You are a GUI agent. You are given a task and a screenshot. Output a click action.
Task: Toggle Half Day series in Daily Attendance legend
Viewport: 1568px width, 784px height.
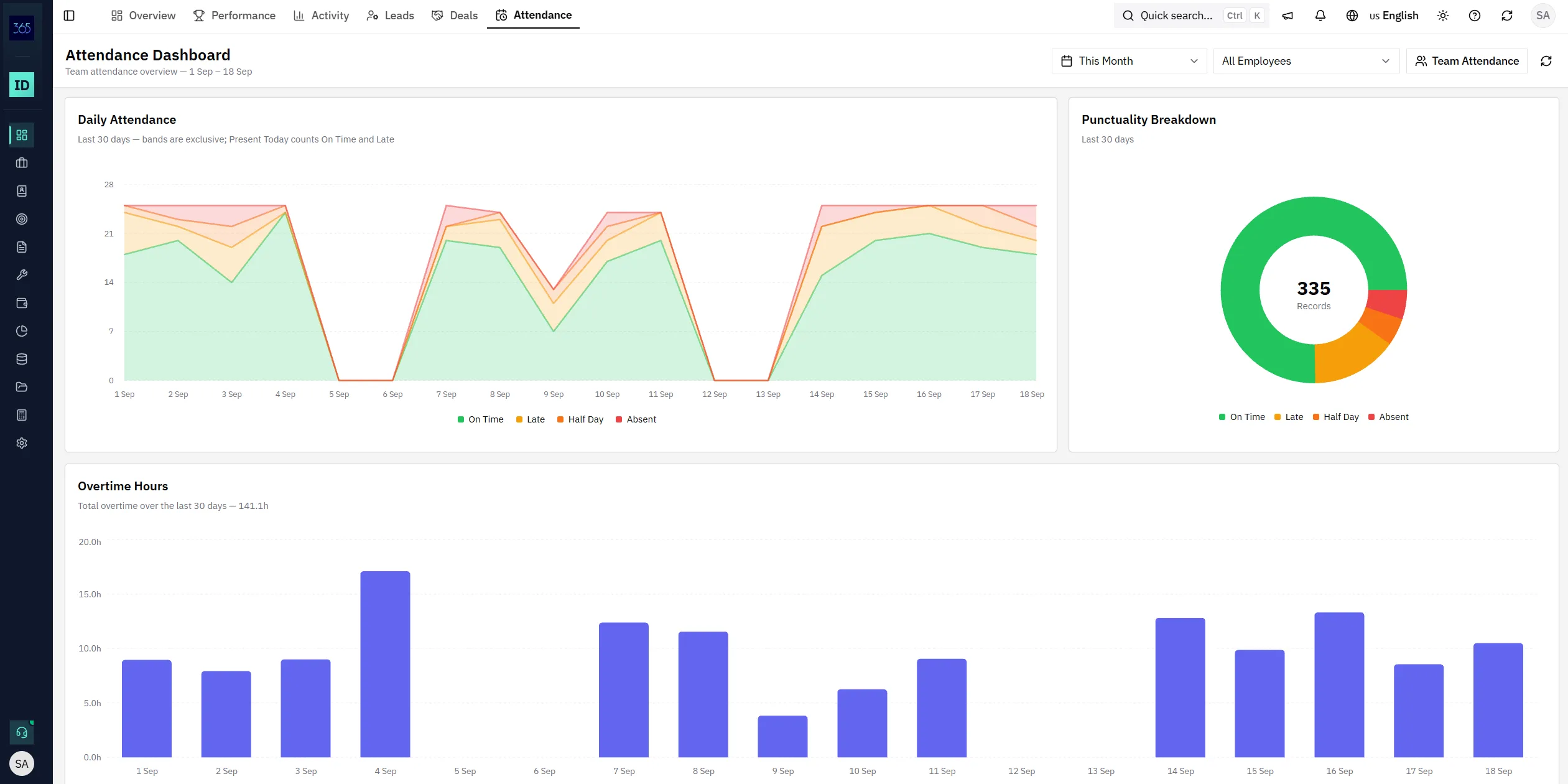point(580,419)
